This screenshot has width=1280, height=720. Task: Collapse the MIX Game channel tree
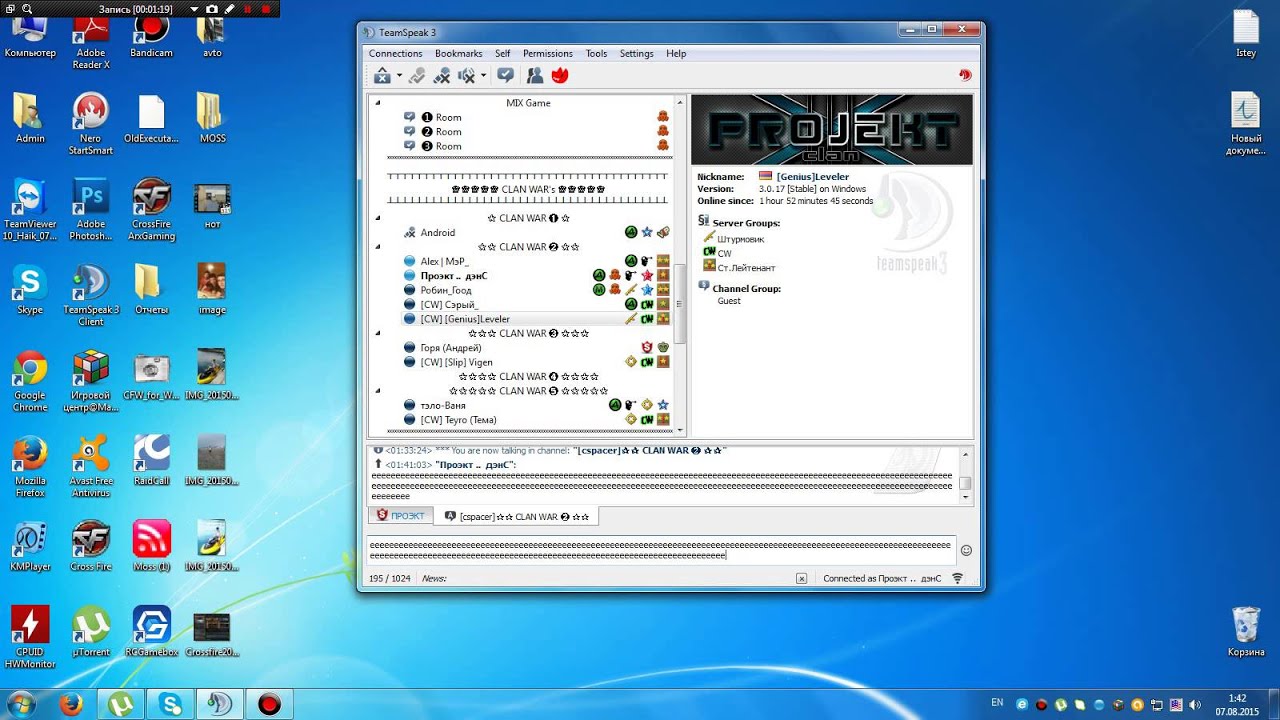coord(378,103)
